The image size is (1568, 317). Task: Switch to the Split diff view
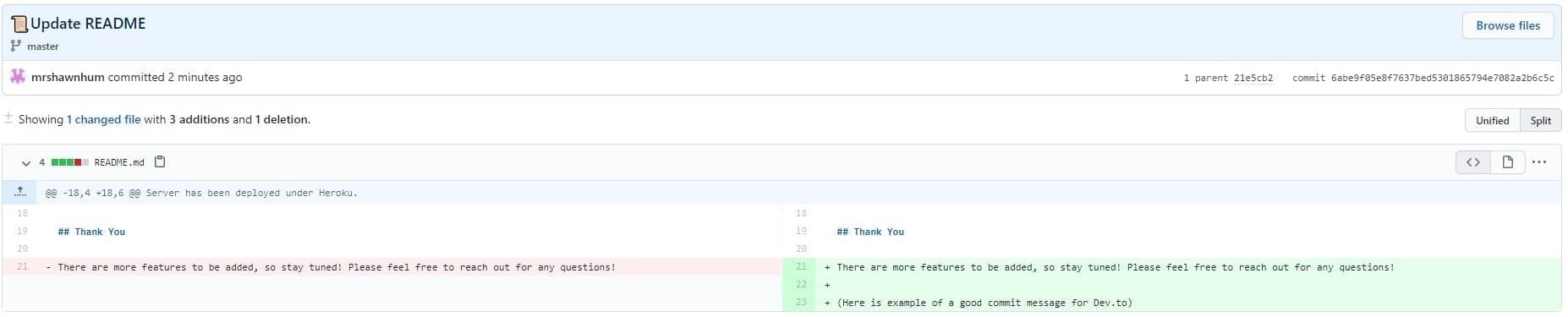point(1540,120)
